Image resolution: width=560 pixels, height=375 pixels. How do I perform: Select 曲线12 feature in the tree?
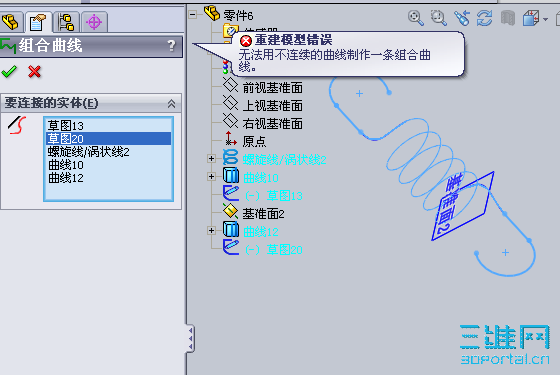[261, 232]
